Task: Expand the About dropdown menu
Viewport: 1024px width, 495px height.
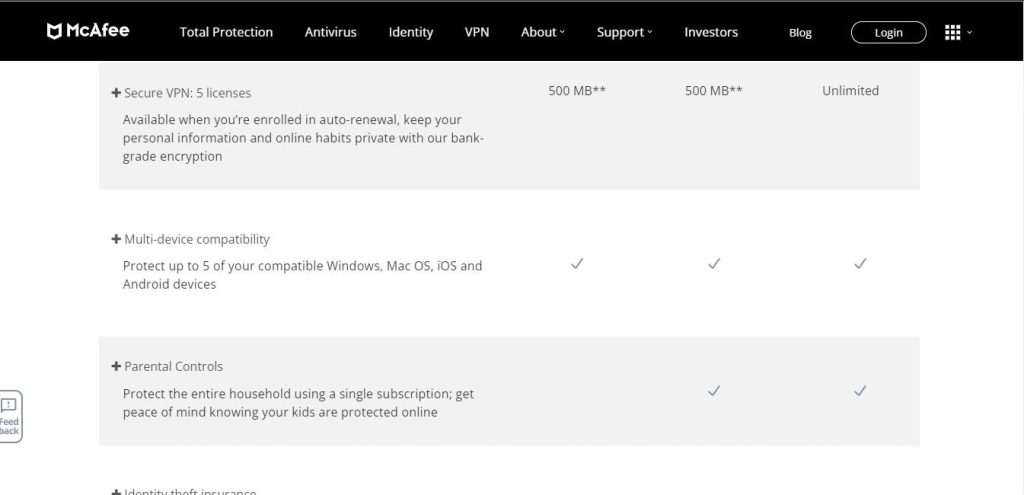Action: tap(542, 32)
